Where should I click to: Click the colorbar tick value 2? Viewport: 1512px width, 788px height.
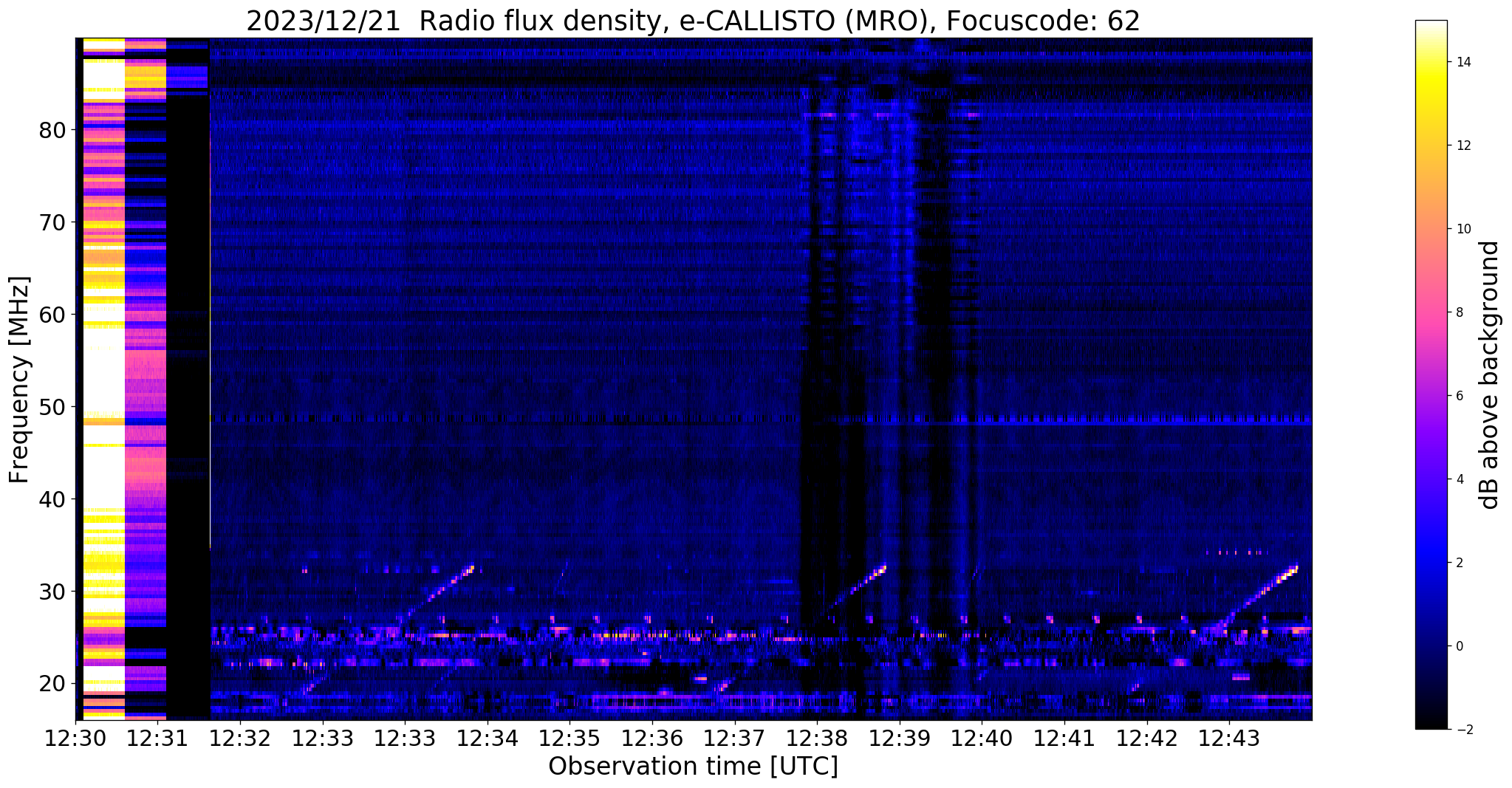pyautogui.click(x=1460, y=563)
